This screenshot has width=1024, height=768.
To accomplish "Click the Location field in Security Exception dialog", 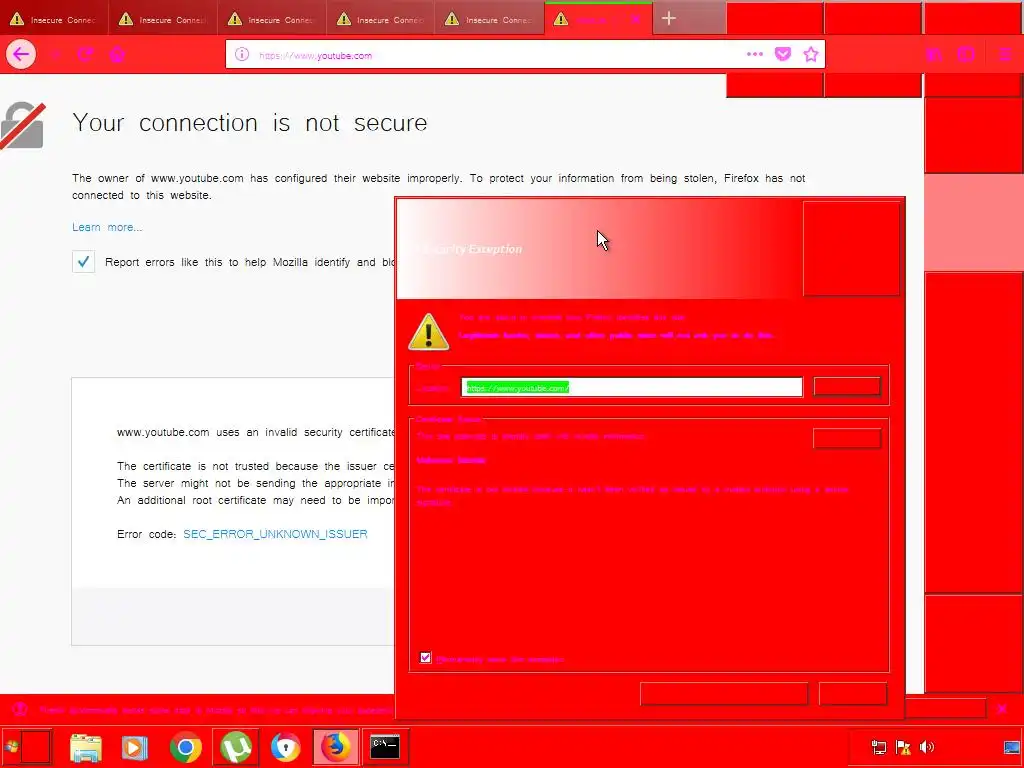I will click(x=632, y=387).
